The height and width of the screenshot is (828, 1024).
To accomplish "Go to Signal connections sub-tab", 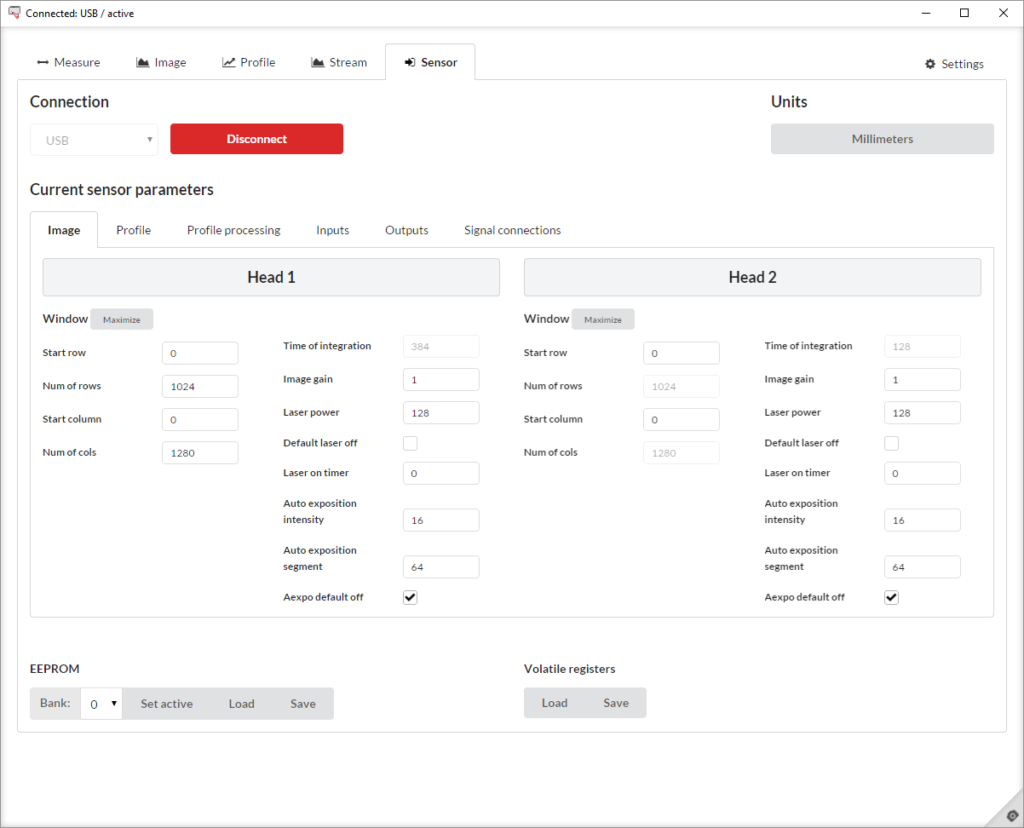I will coord(512,230).
